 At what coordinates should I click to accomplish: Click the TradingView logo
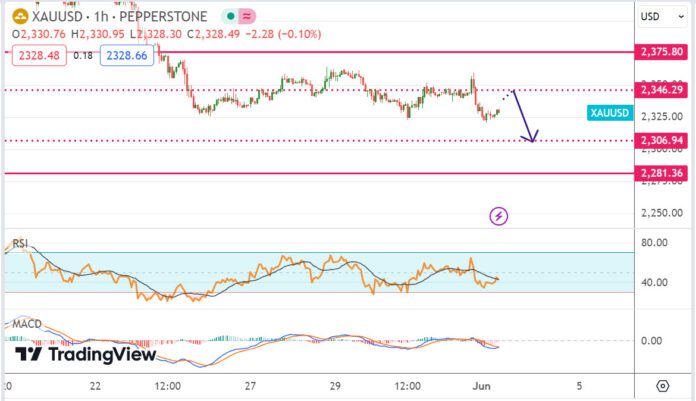pyautogui.click(x=87, y=354)
